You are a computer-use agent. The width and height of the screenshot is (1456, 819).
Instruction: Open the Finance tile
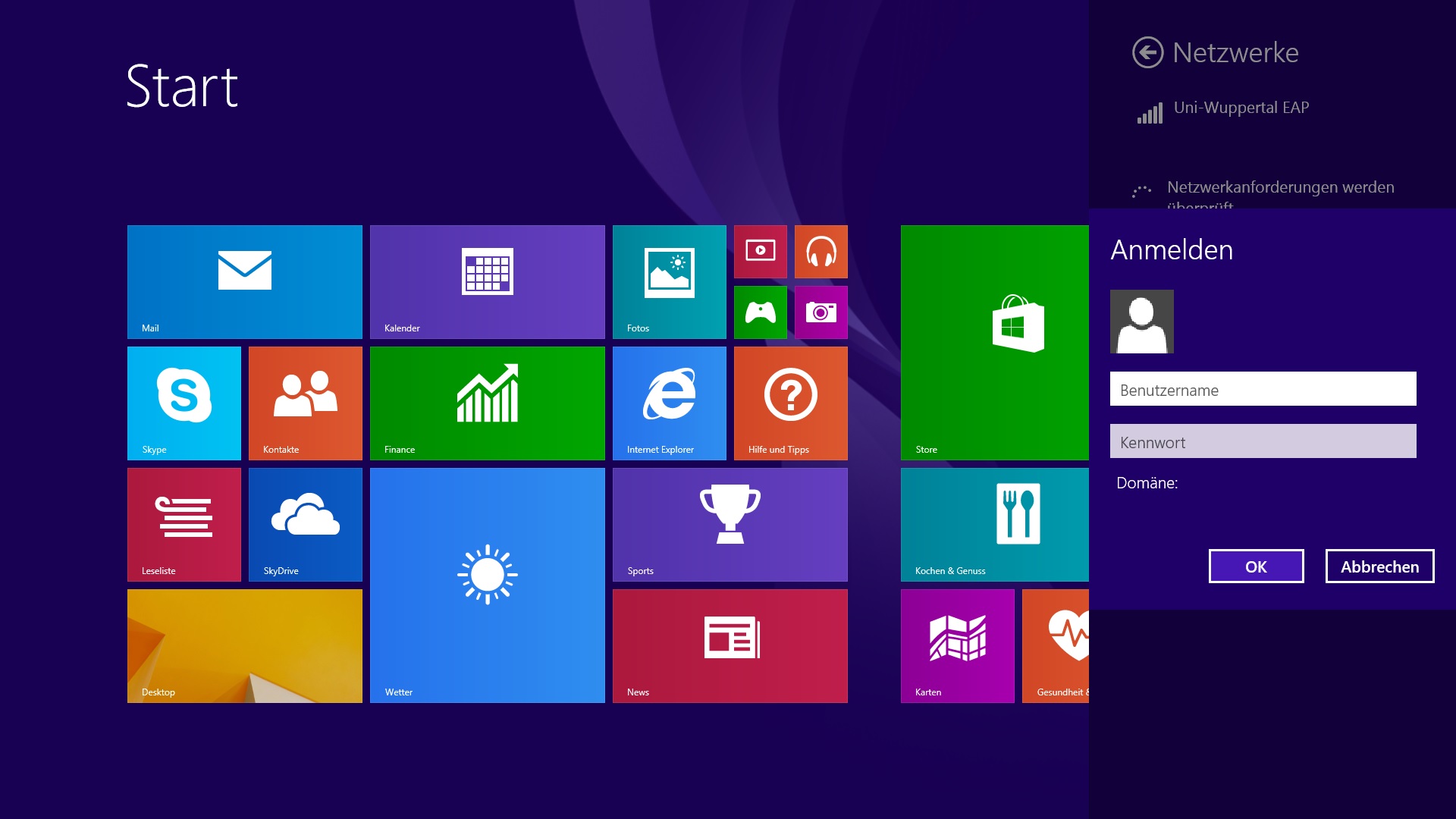coord(487,403)
